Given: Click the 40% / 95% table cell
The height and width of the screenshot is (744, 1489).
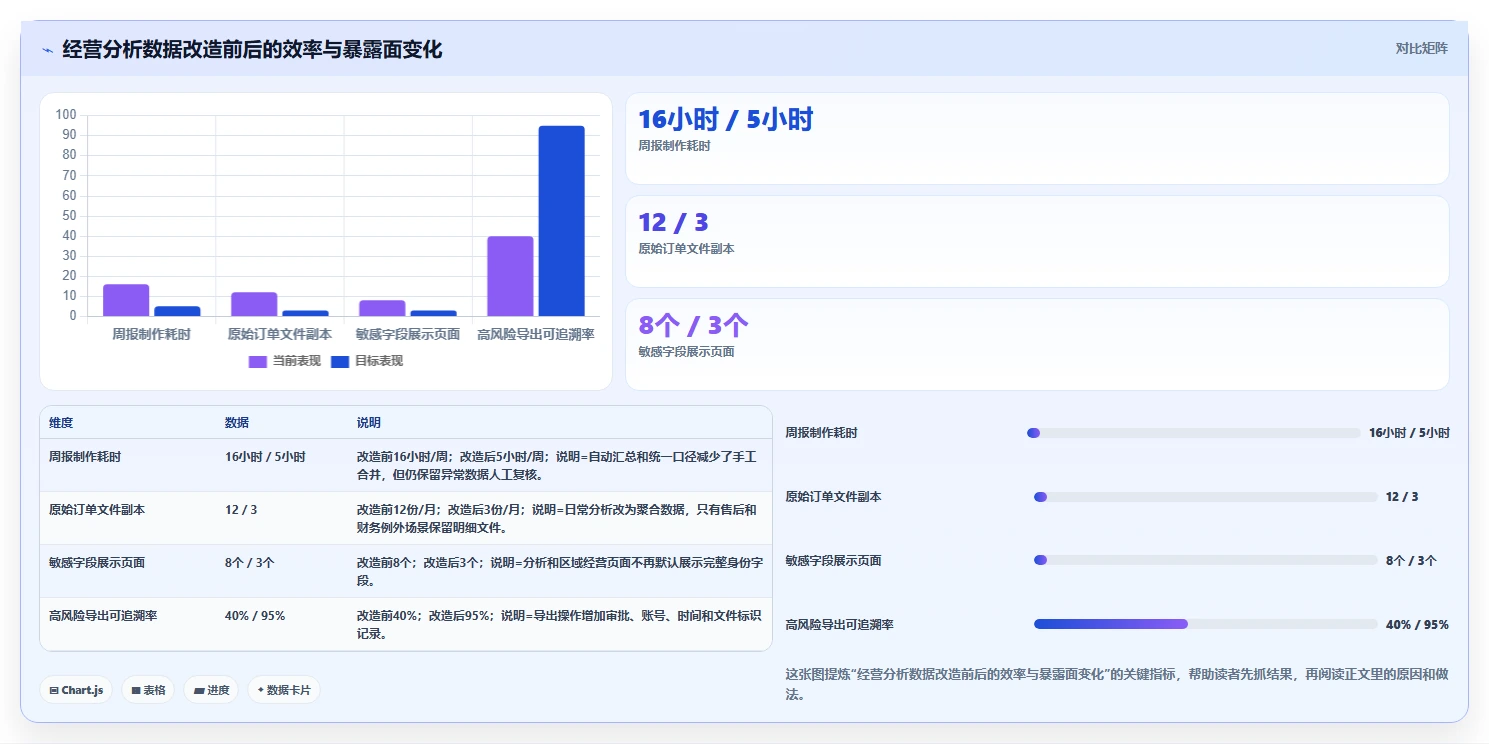Looking at the screenshot, I should (x=255, y=615).
